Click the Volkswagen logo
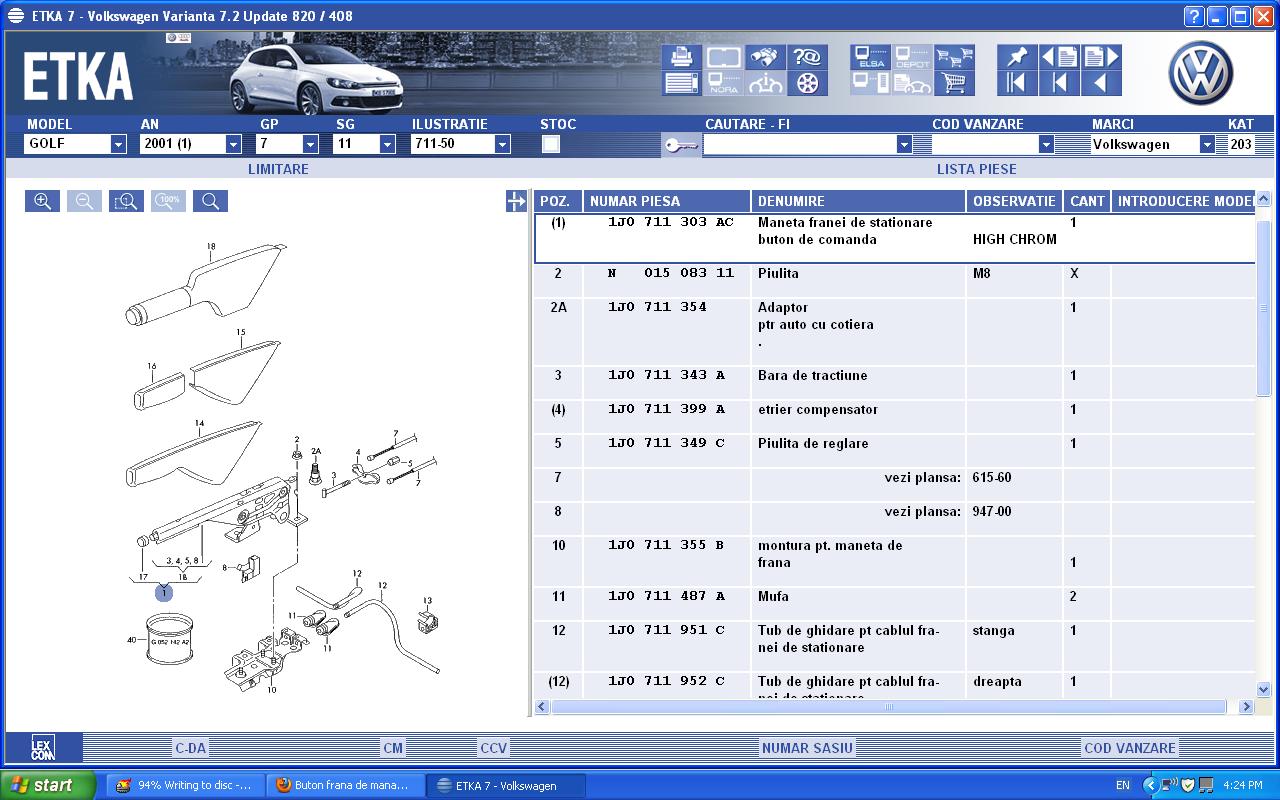Viewport: 1280px width, 800px height. pos(1201,73)
